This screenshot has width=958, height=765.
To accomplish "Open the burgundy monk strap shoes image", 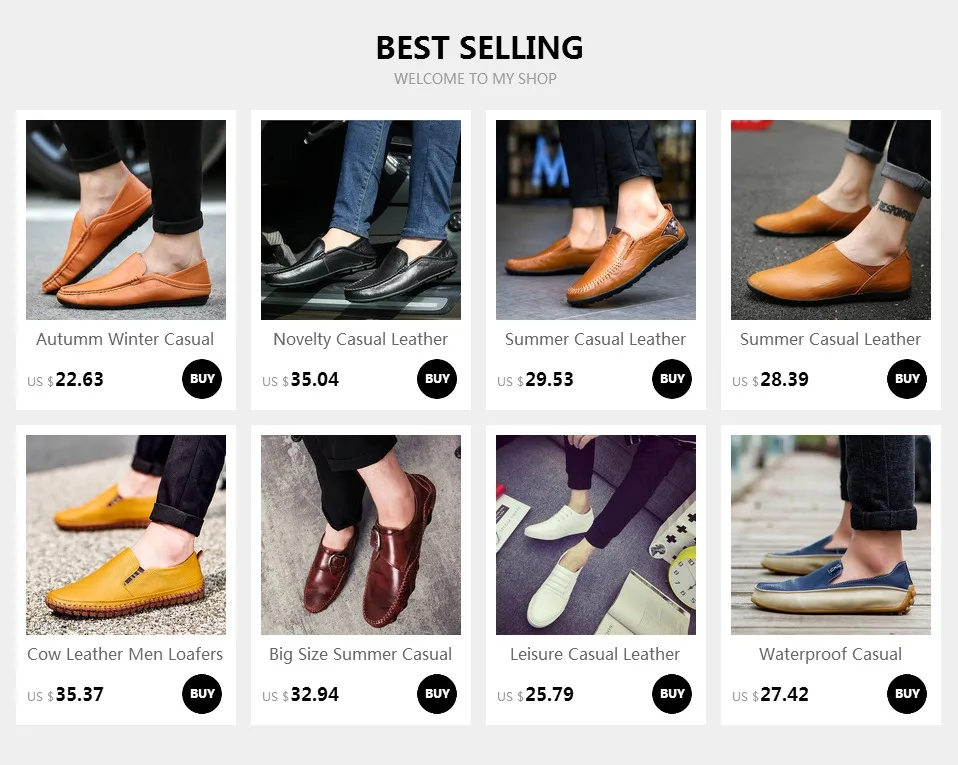I will 361,535.
